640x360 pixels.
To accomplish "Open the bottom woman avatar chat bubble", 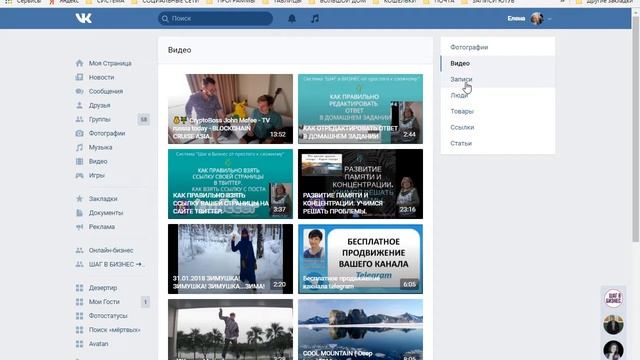I will coord(613,350).
